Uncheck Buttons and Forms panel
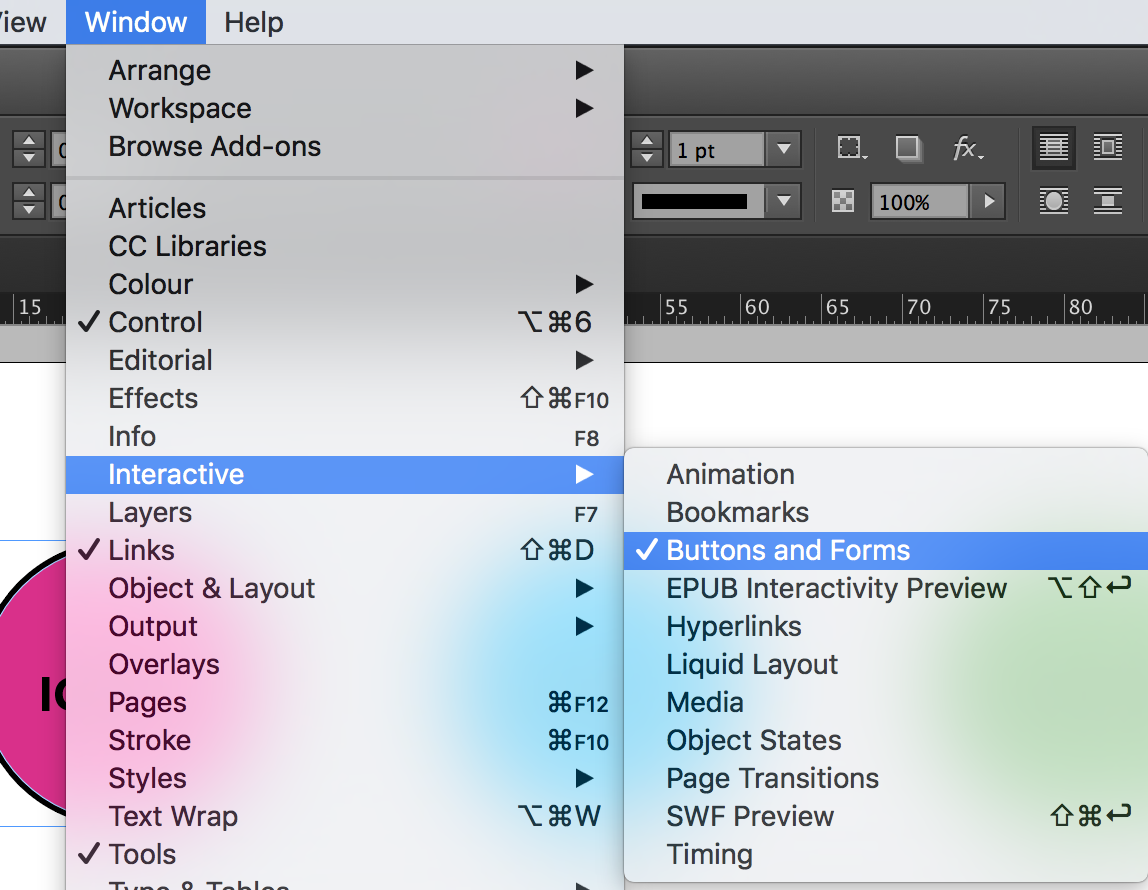 (788, 550)
